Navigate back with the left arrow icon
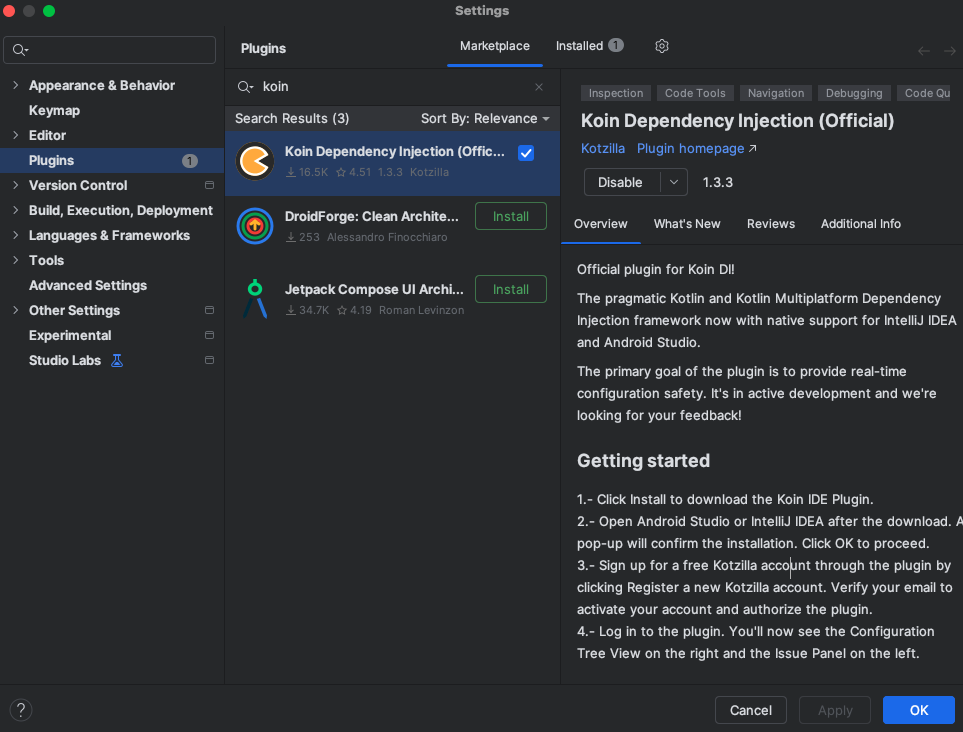Viewport: 963px width, 732px height. [x=924, y=50]
